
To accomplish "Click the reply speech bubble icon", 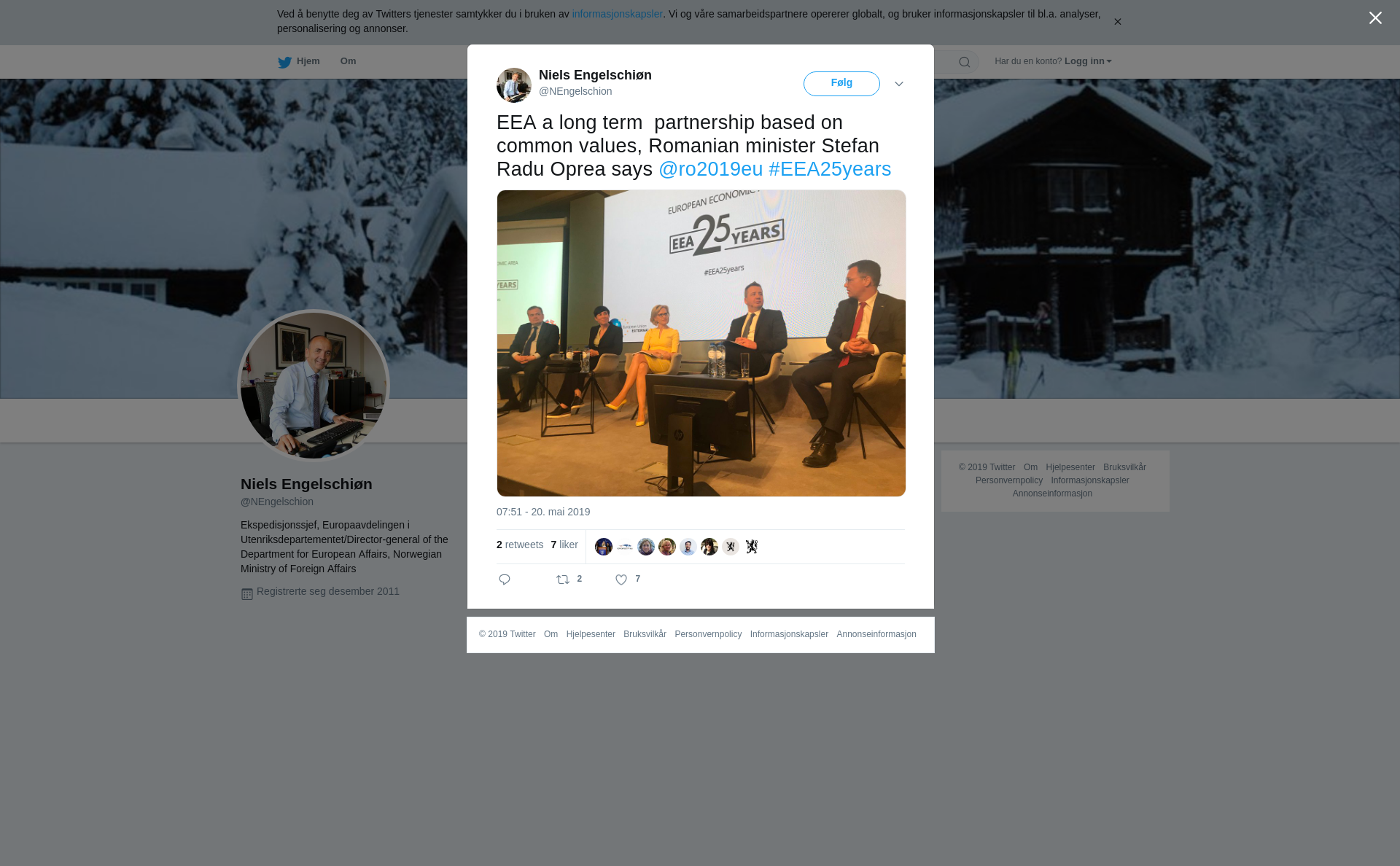I will (x=505, y=580).
